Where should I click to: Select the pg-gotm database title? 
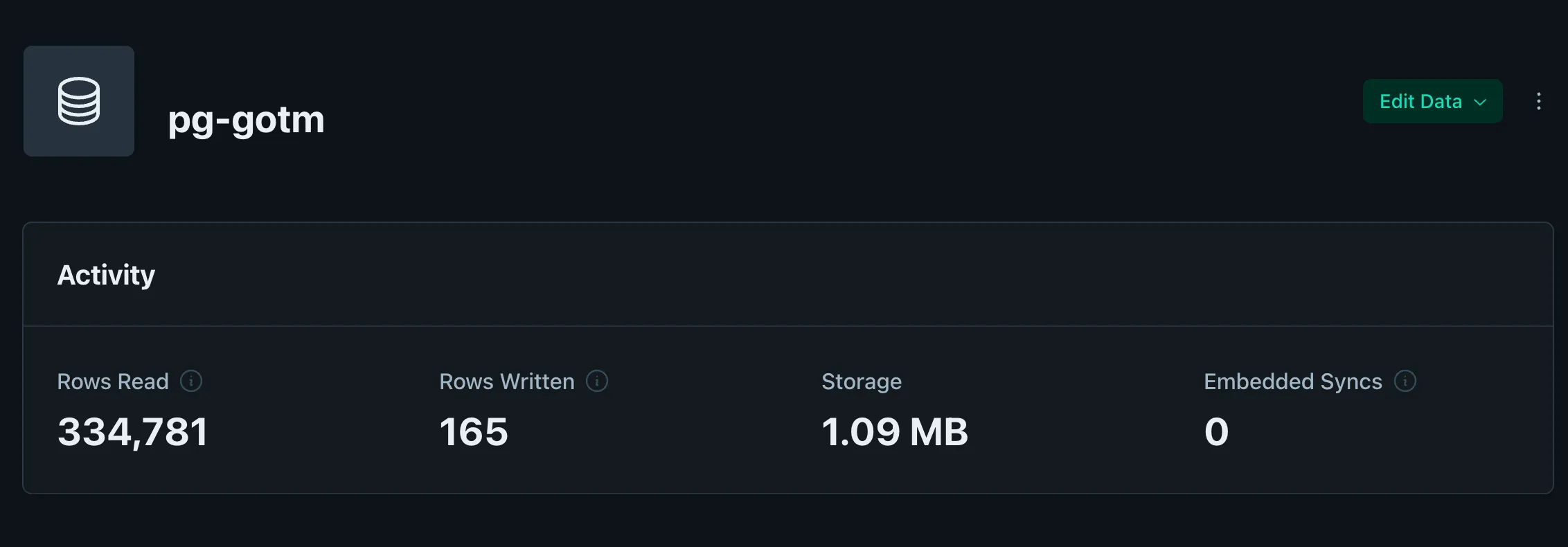(246, 120)
